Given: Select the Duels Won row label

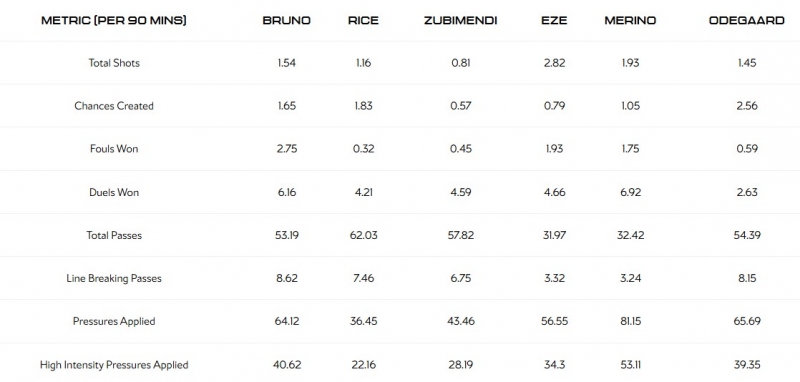Looking at the screenshot, I should pyautogui.click(x=114, y=192).
